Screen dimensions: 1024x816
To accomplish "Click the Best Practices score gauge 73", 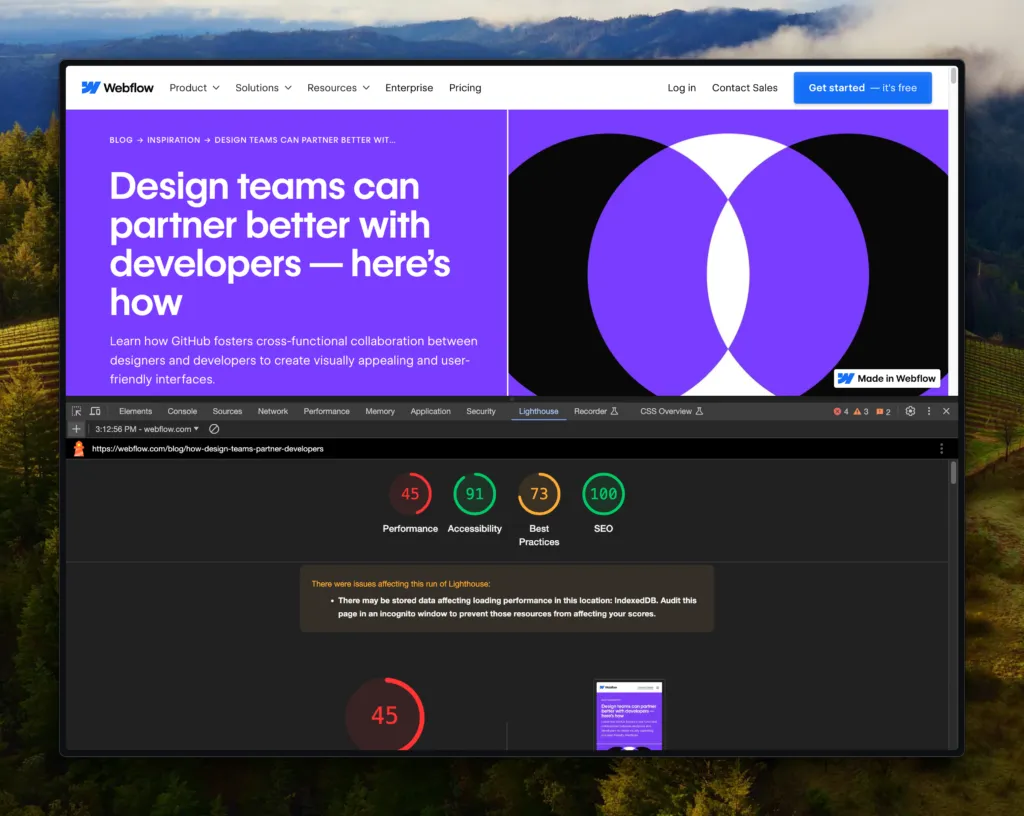I will [x=539, y=494].
